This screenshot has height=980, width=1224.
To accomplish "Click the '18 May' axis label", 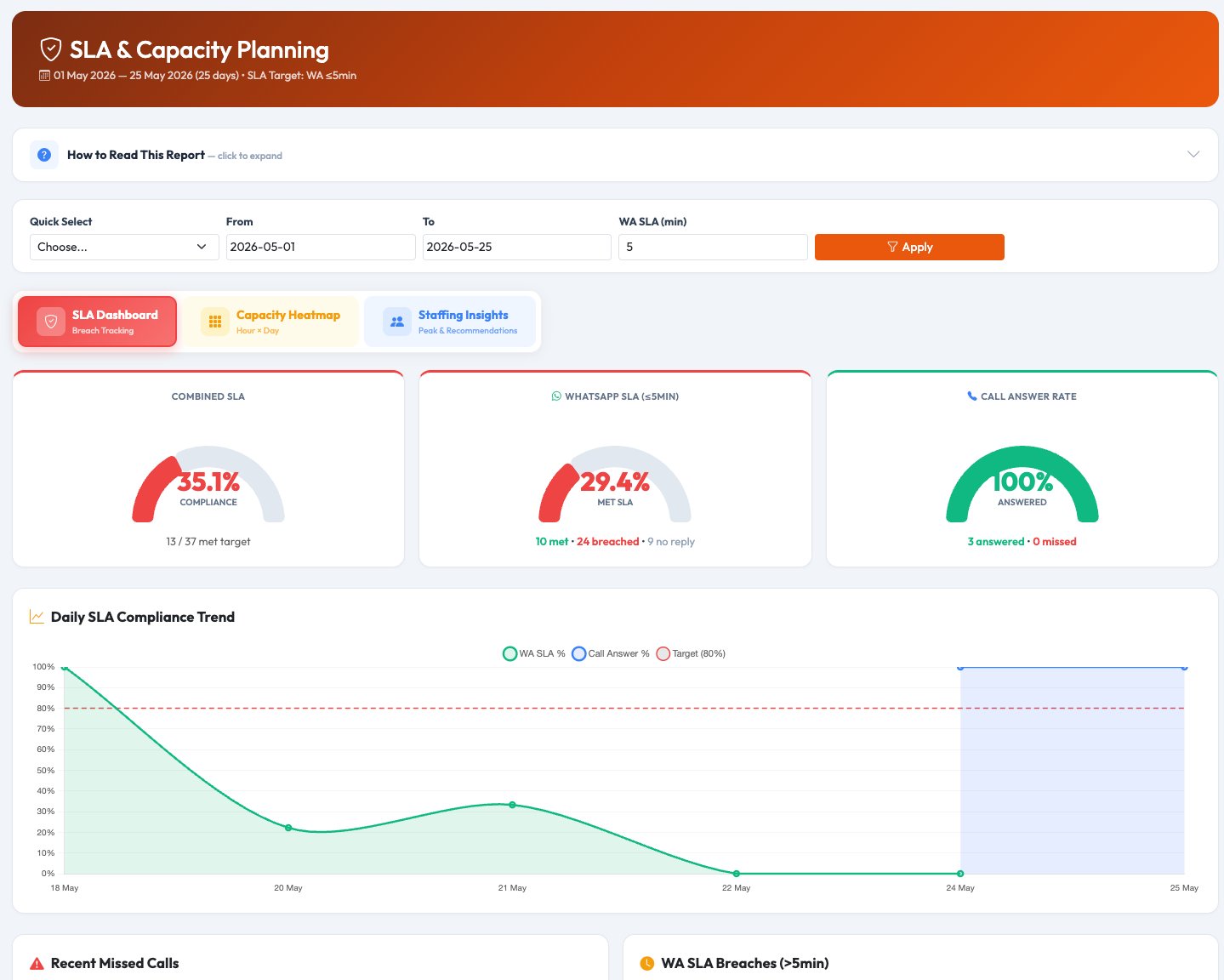I will pyautogui.click(x=65, y=888).
